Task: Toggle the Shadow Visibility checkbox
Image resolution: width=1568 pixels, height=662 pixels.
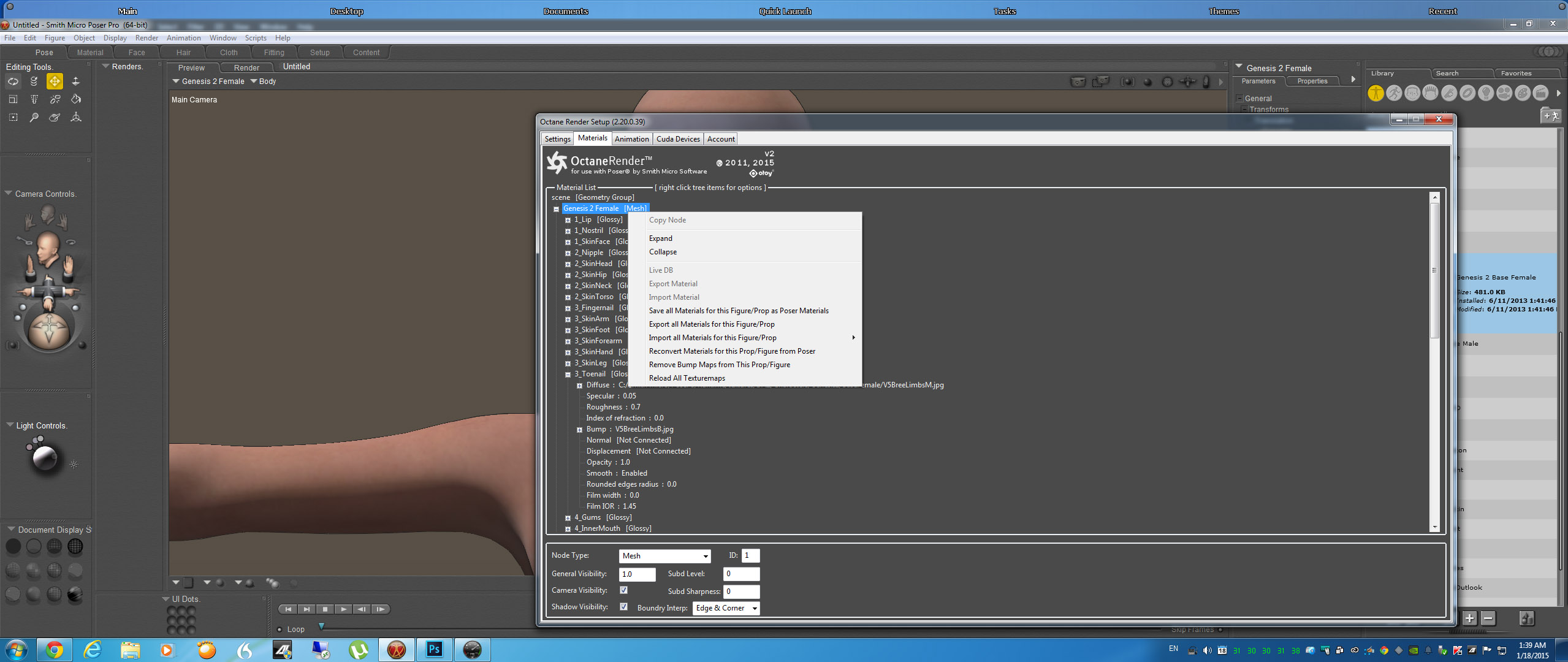Action: 623,607
